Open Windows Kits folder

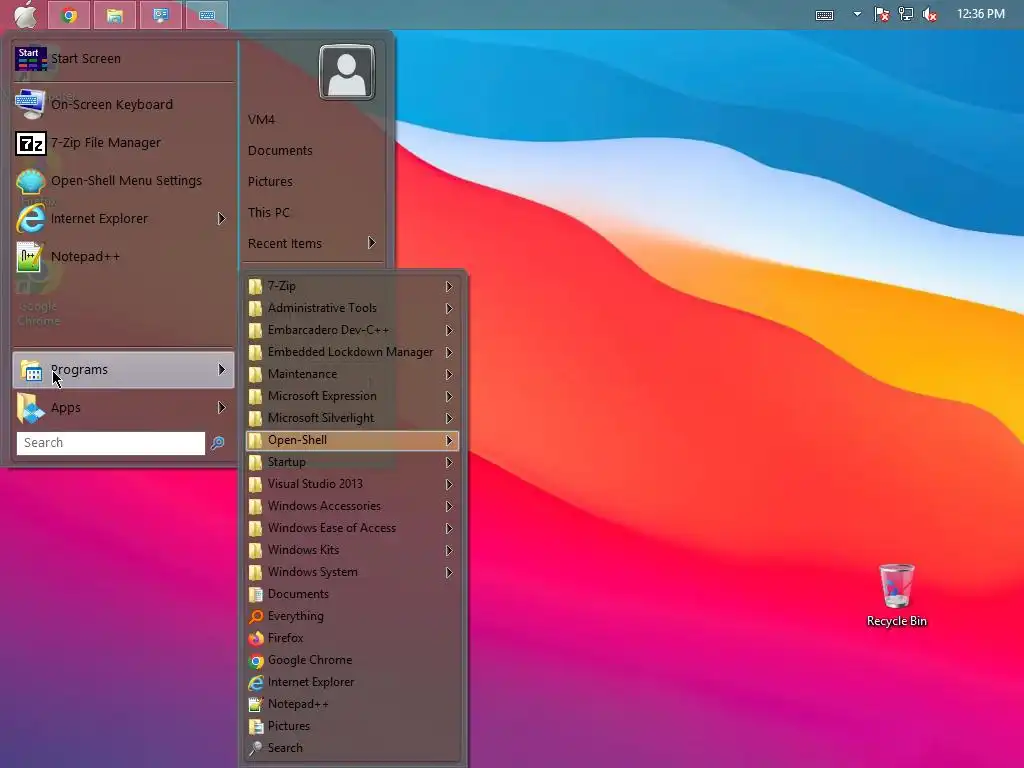(353, 550)
